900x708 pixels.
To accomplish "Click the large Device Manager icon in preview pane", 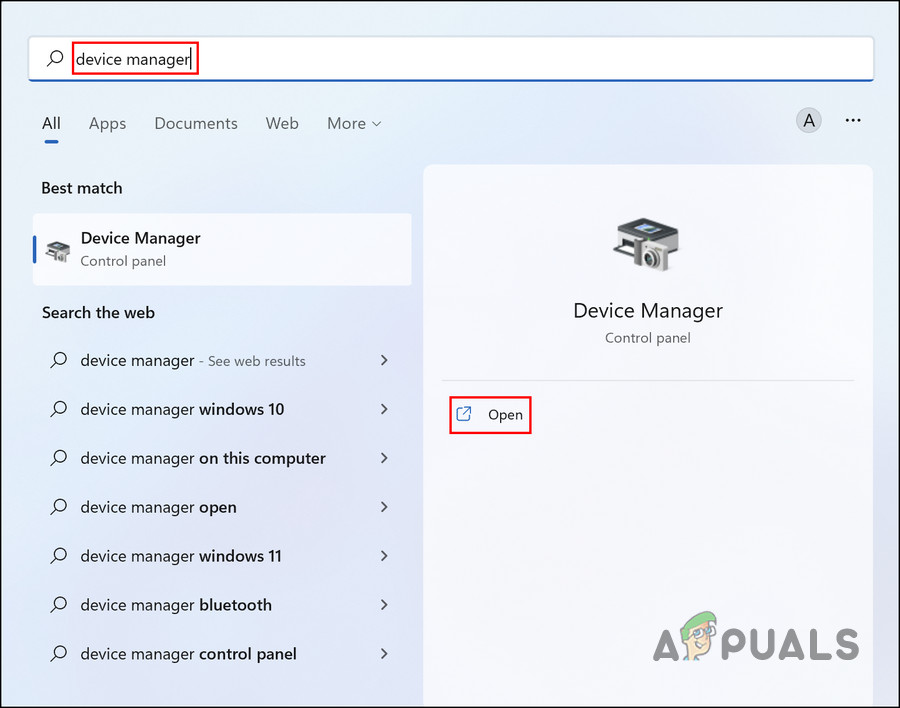I will coord(647,244).
